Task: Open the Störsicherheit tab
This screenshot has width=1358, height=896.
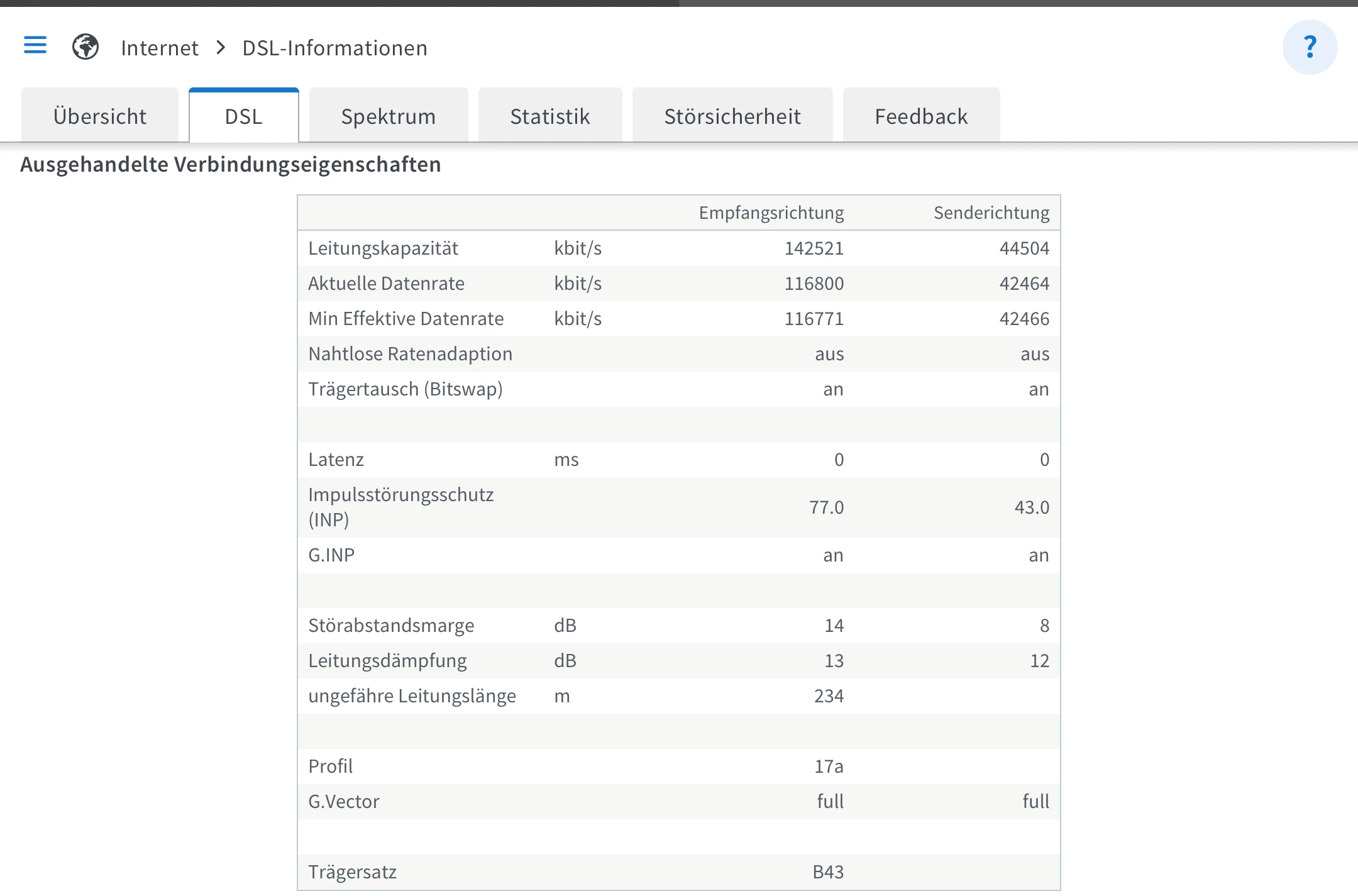Action: 732,116
